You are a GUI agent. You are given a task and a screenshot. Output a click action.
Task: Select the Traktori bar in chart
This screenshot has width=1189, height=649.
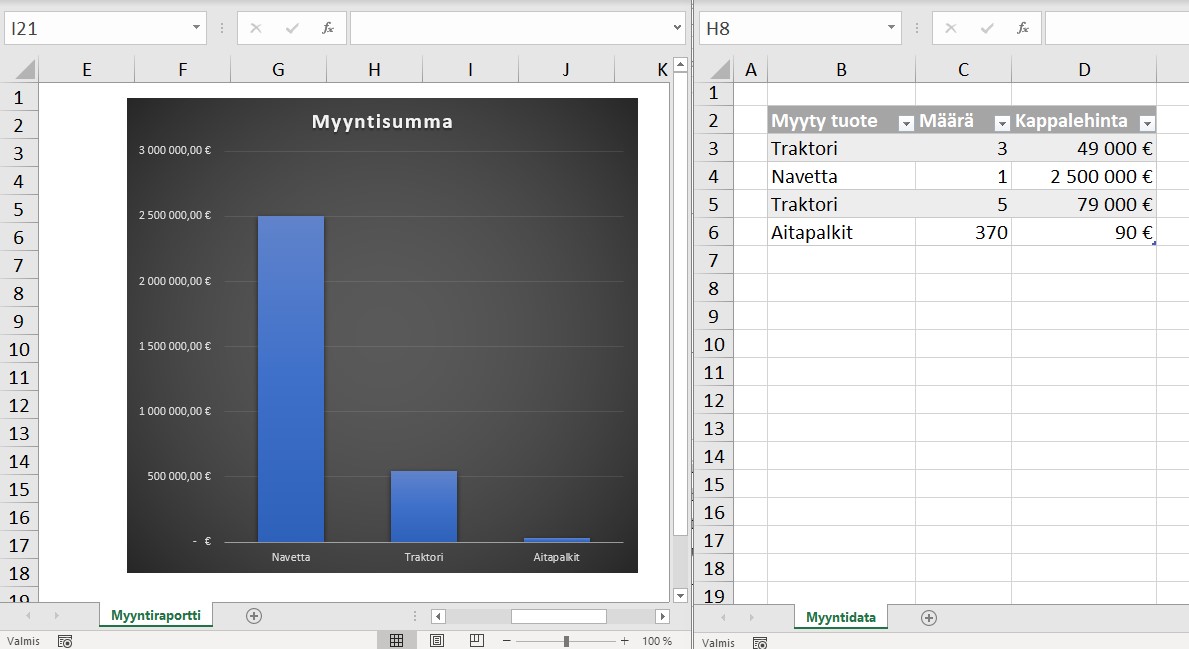click(424, 506)
